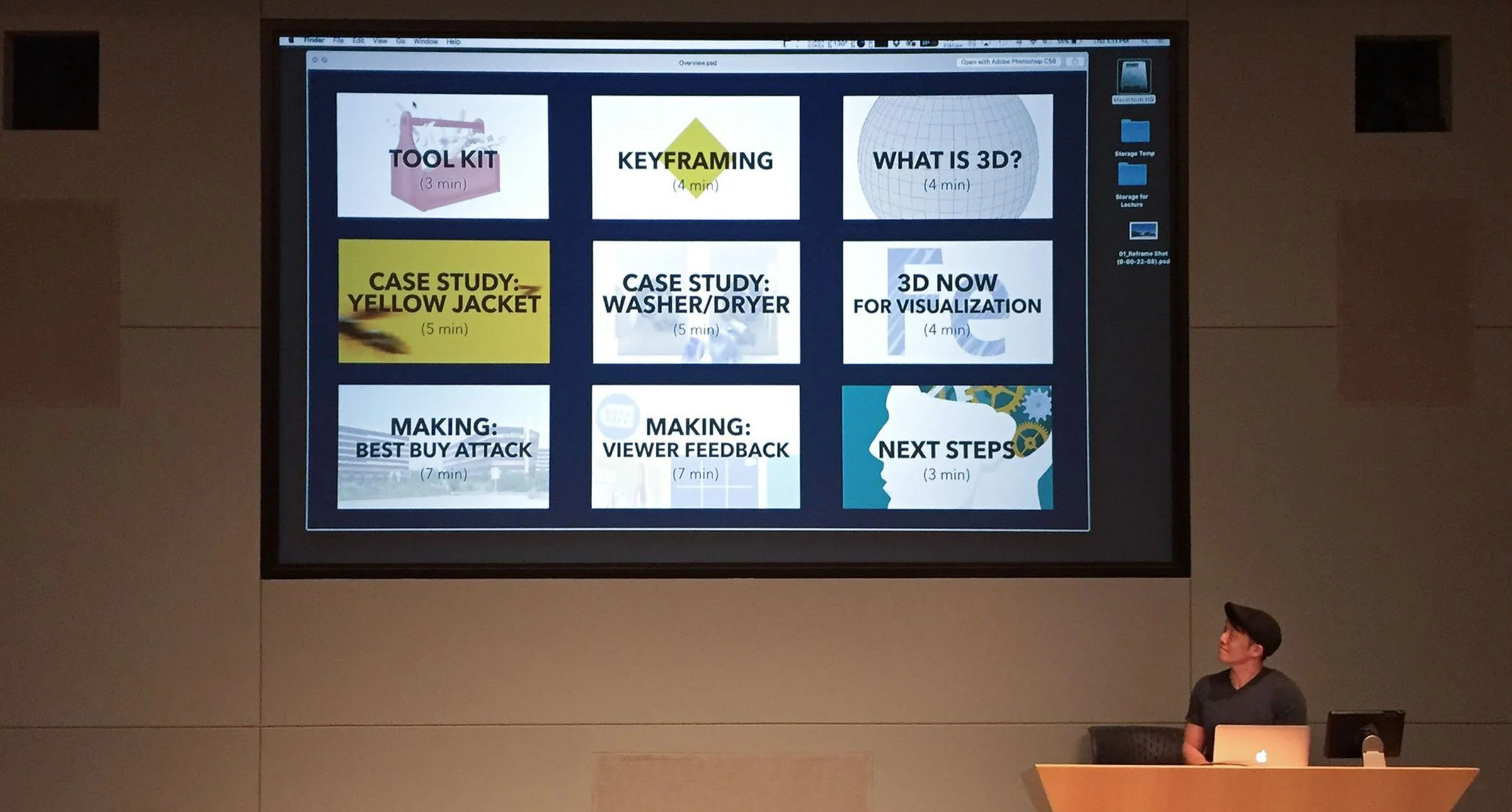Click the share icon in Quick Look window
Viewport: 1512px width, 812px height.
pos(1075,62)
